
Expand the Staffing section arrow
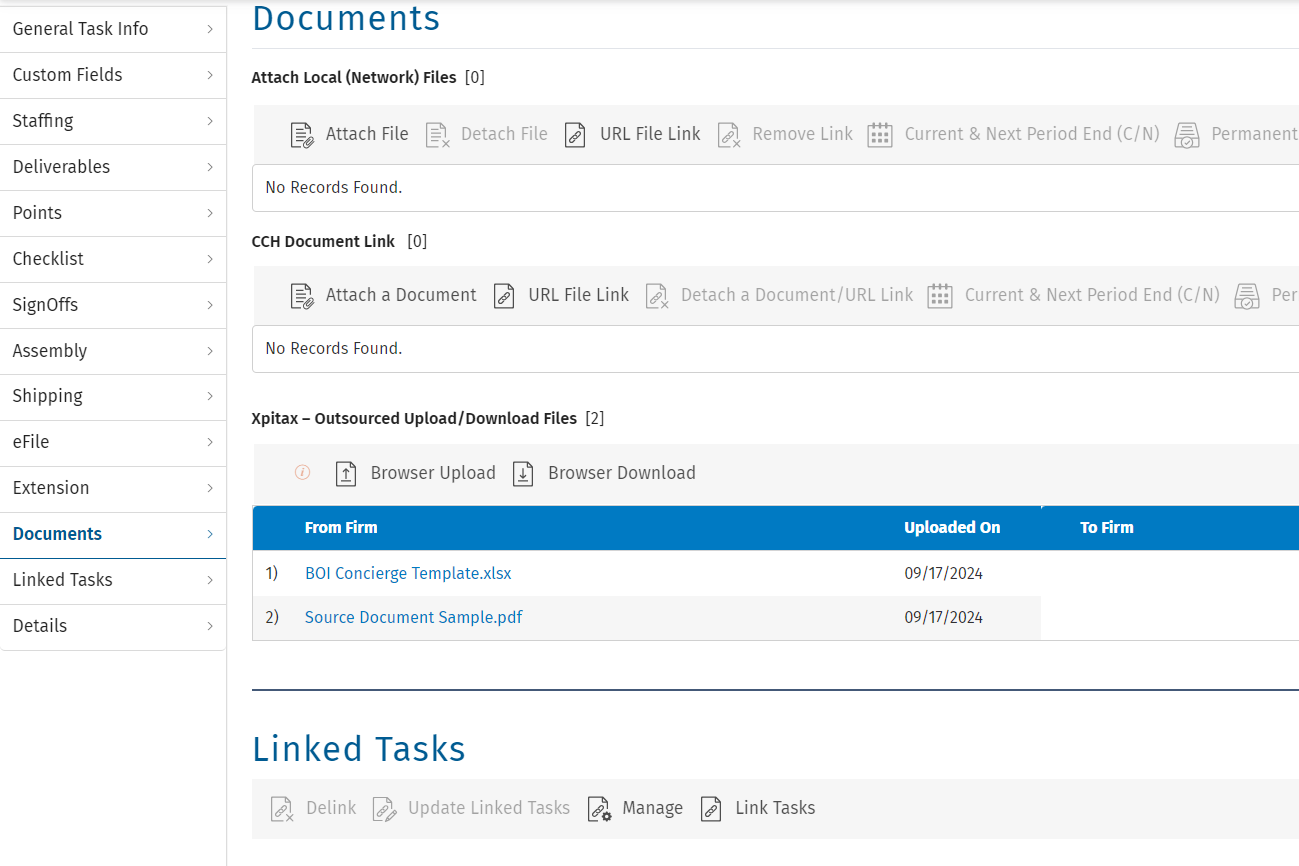click(210, 121)
